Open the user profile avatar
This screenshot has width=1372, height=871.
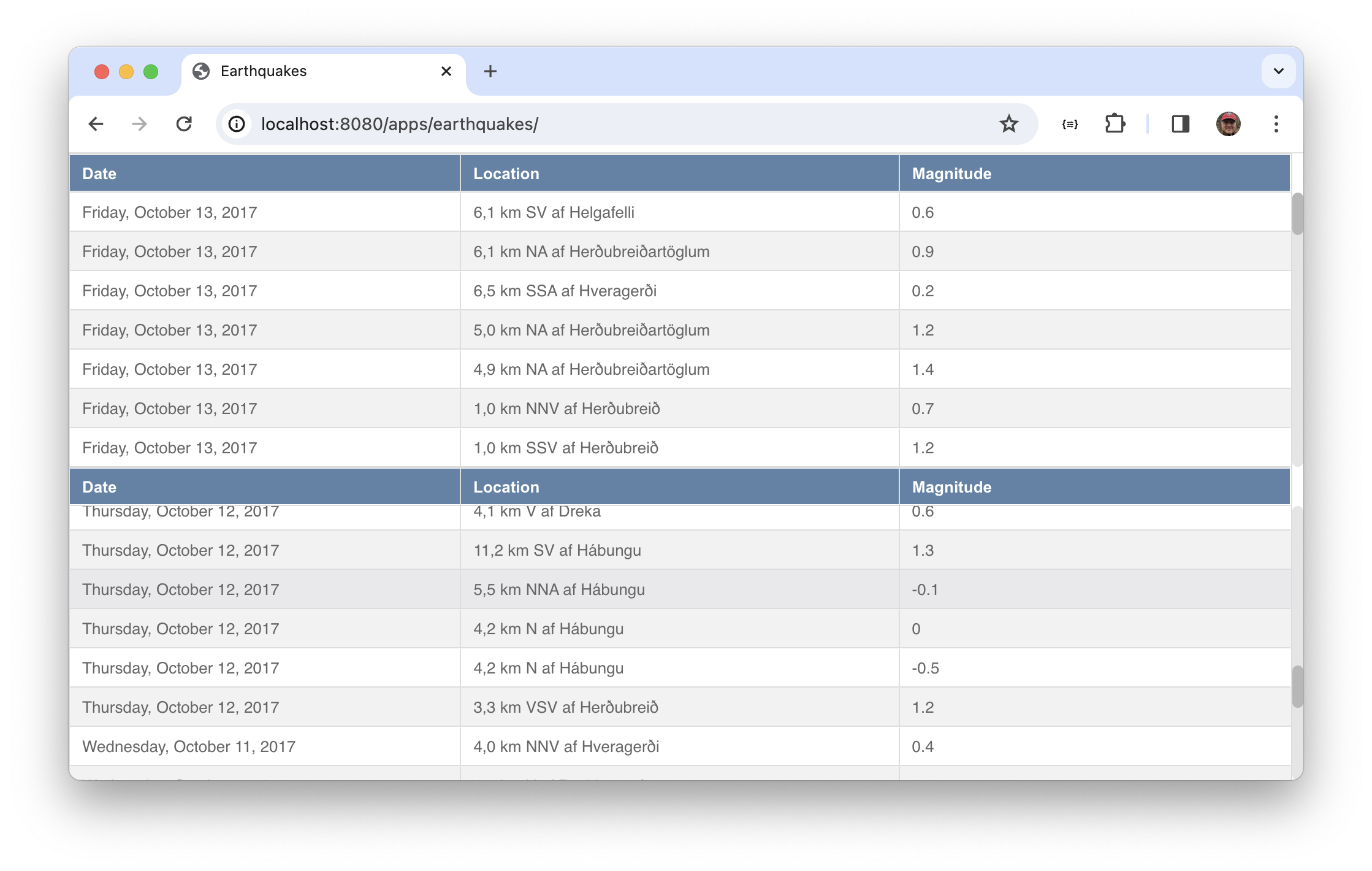(x=1228, y=124)
